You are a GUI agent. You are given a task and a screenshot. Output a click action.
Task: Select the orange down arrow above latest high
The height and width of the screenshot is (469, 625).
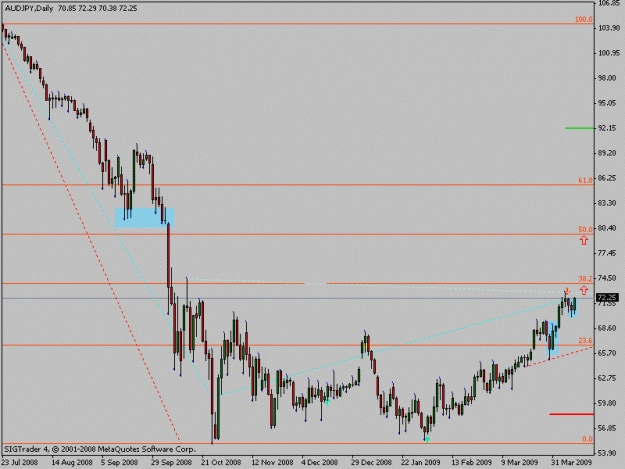click(567, 291)
